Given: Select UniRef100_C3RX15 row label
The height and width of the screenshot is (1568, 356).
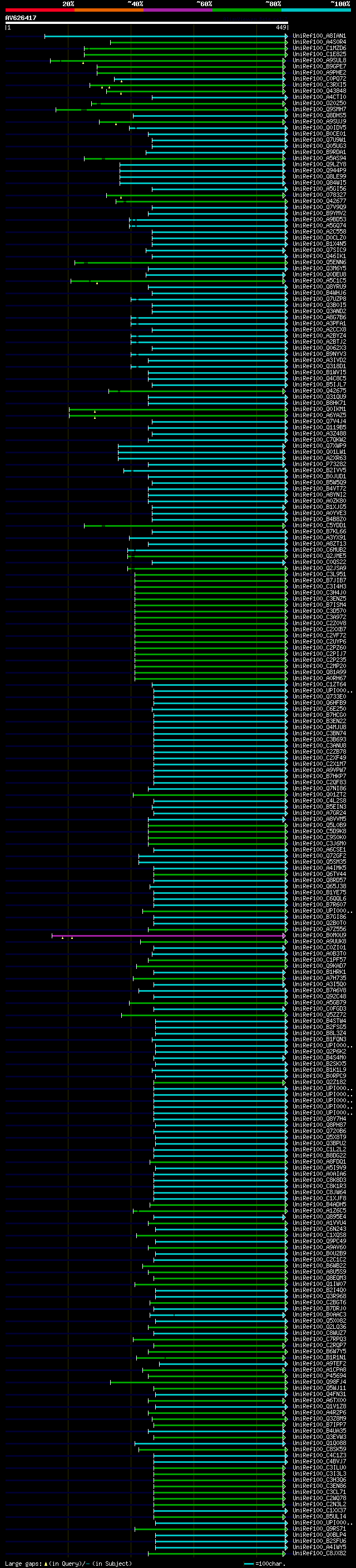Looking at the screenshot, I should [x=319, y=85].
